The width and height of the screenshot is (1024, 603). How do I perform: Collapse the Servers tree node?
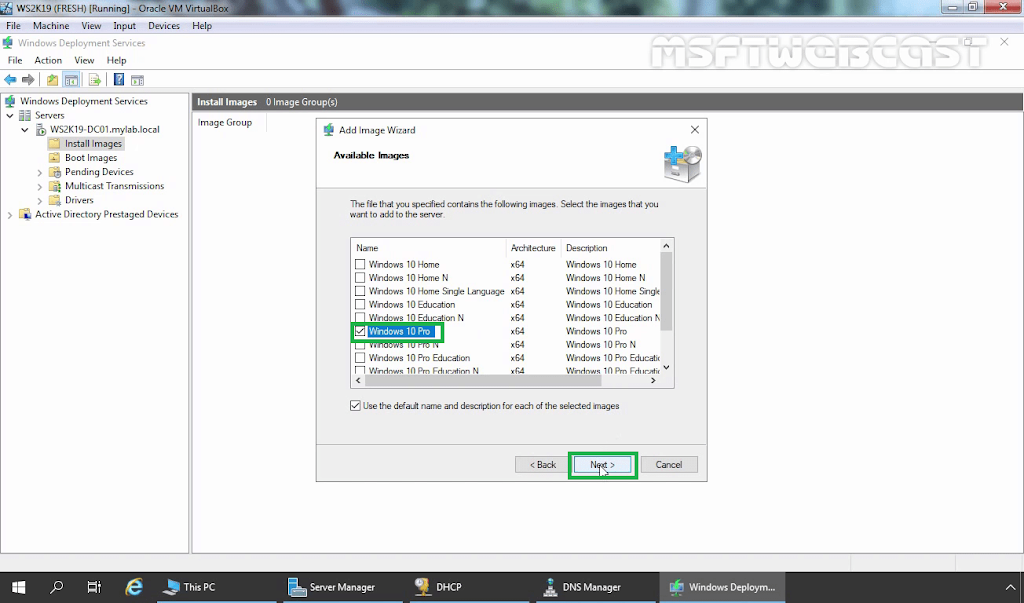(10, 115)
